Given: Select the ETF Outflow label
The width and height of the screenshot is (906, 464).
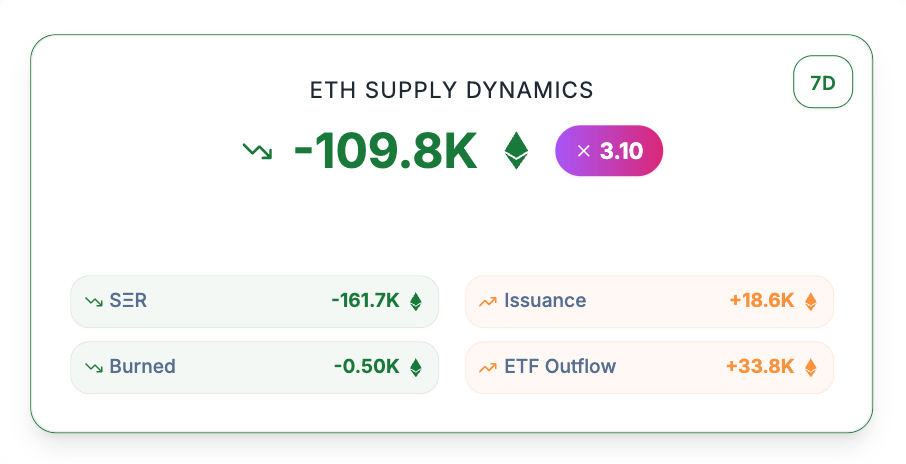Looking at the screenshot, I should [x=560, y=367].
